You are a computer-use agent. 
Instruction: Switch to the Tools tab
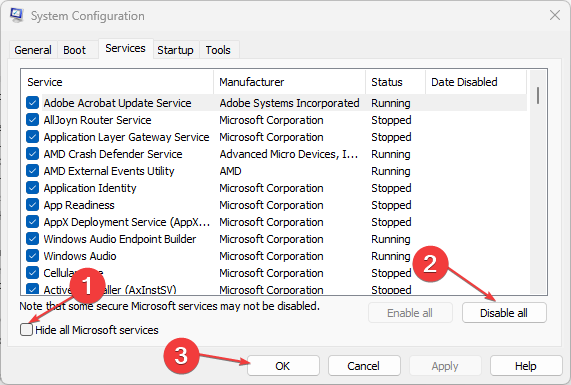(218, 50)
